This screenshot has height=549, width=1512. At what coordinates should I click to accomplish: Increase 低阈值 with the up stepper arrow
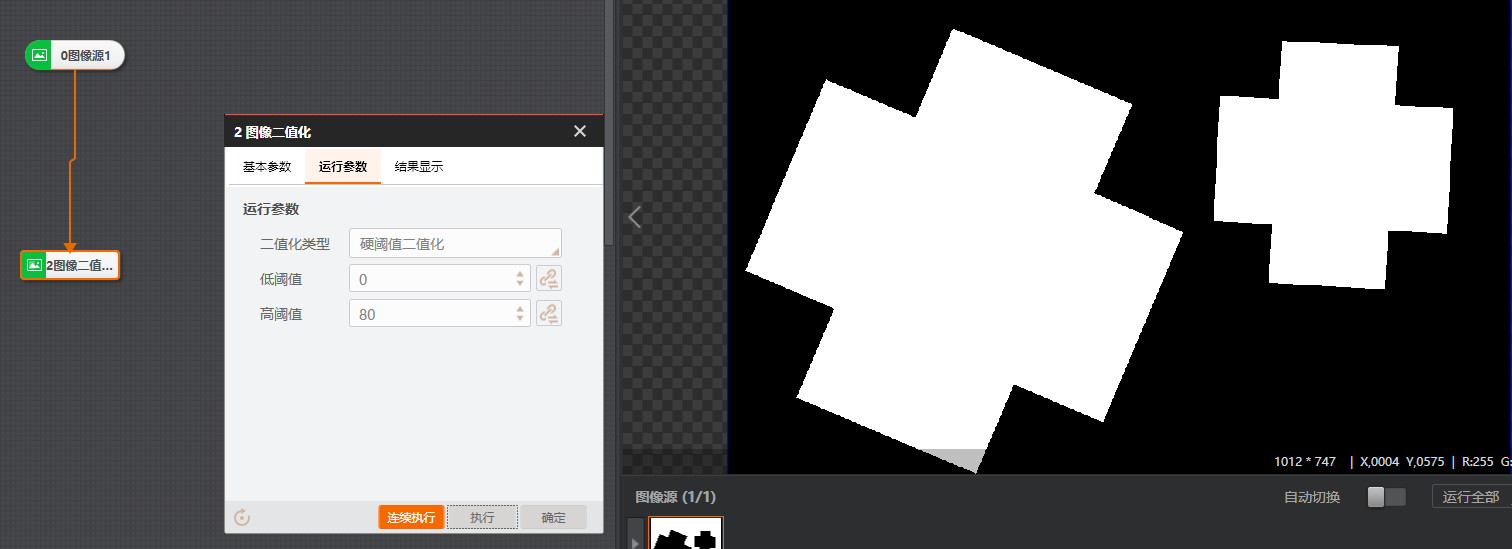(x=519, y=273)
